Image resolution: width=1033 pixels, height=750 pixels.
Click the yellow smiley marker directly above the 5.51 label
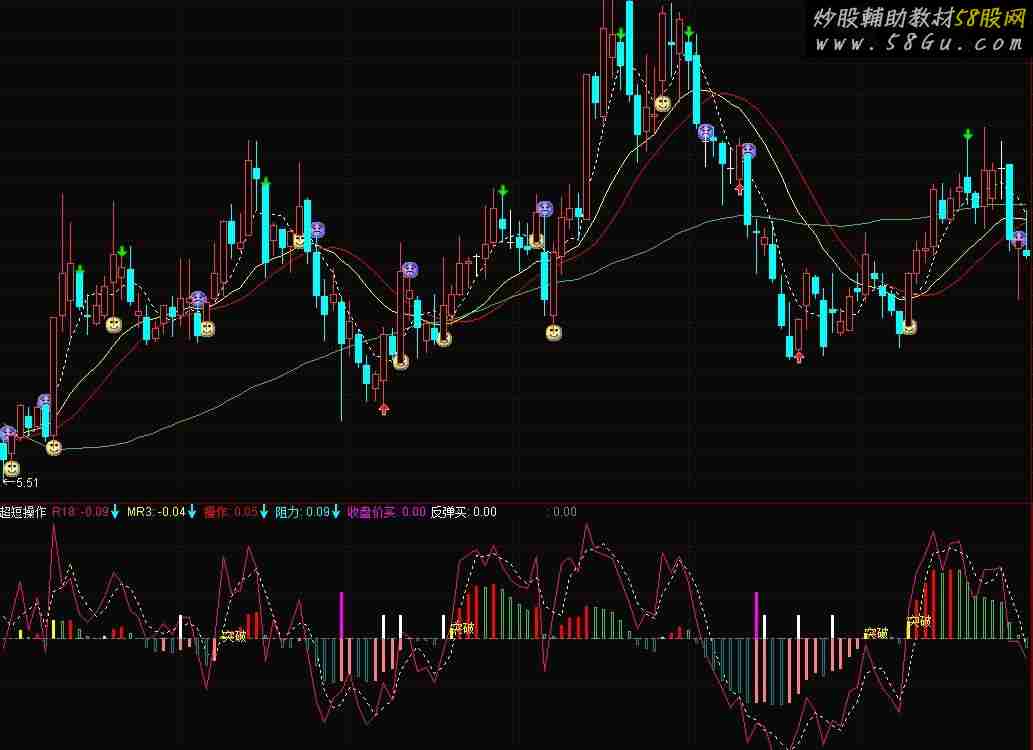coord(11,469)
